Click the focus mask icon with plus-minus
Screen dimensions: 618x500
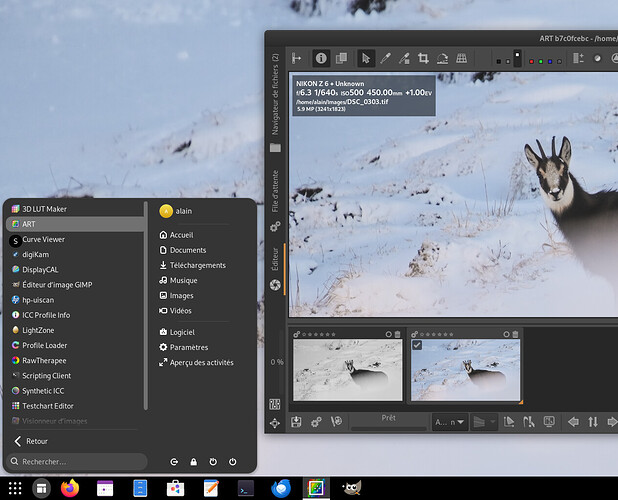pos(578,59)
